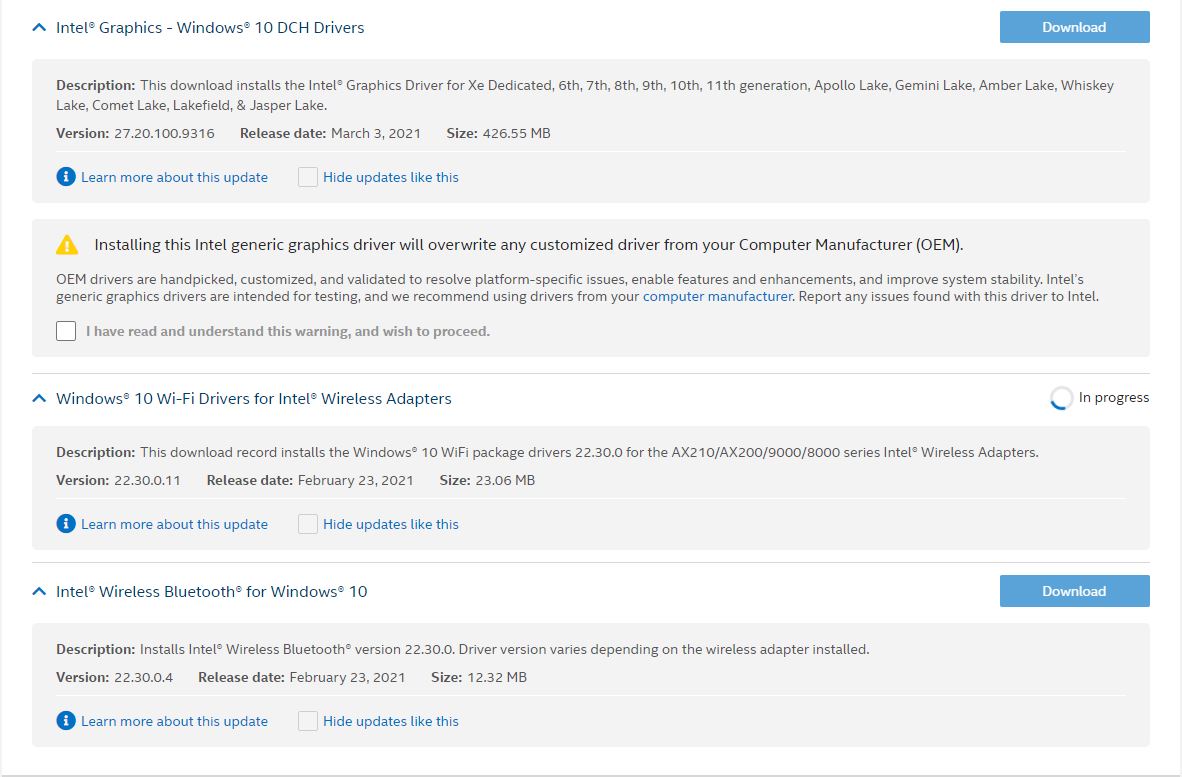The width and height of the screenshot is (1182, 777).
Task: Click version 22.30.0.11 text
Action: coord(147,480)
